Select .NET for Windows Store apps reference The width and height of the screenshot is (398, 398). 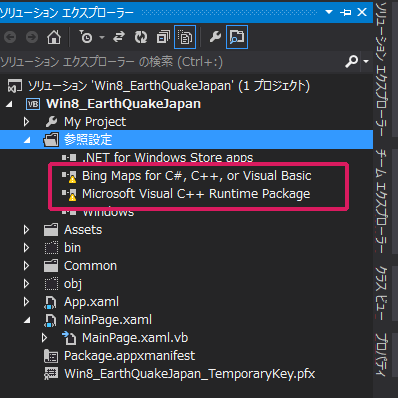point(168,157)
